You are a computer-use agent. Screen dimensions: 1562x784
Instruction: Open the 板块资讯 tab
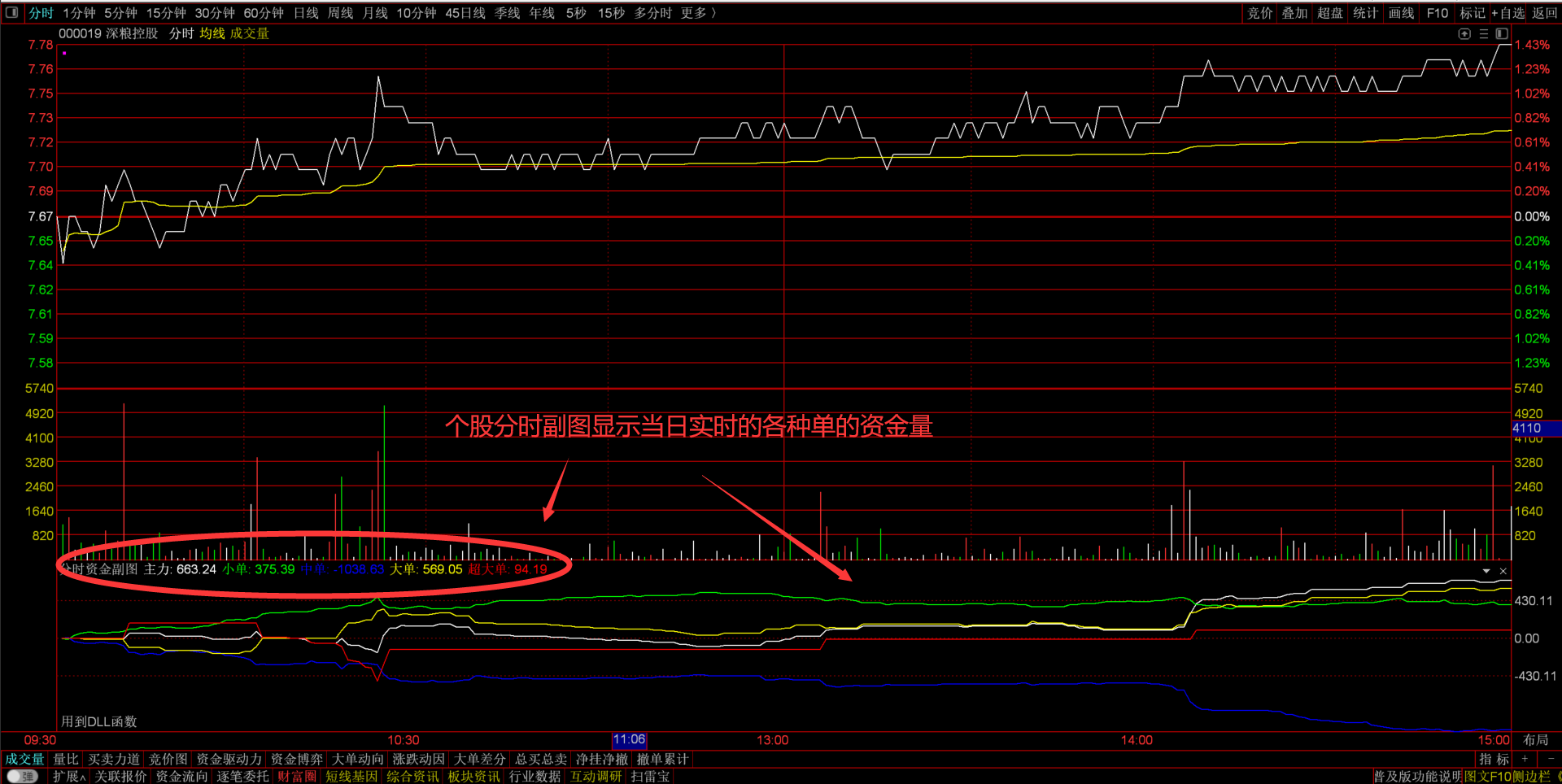pos(474,776)
